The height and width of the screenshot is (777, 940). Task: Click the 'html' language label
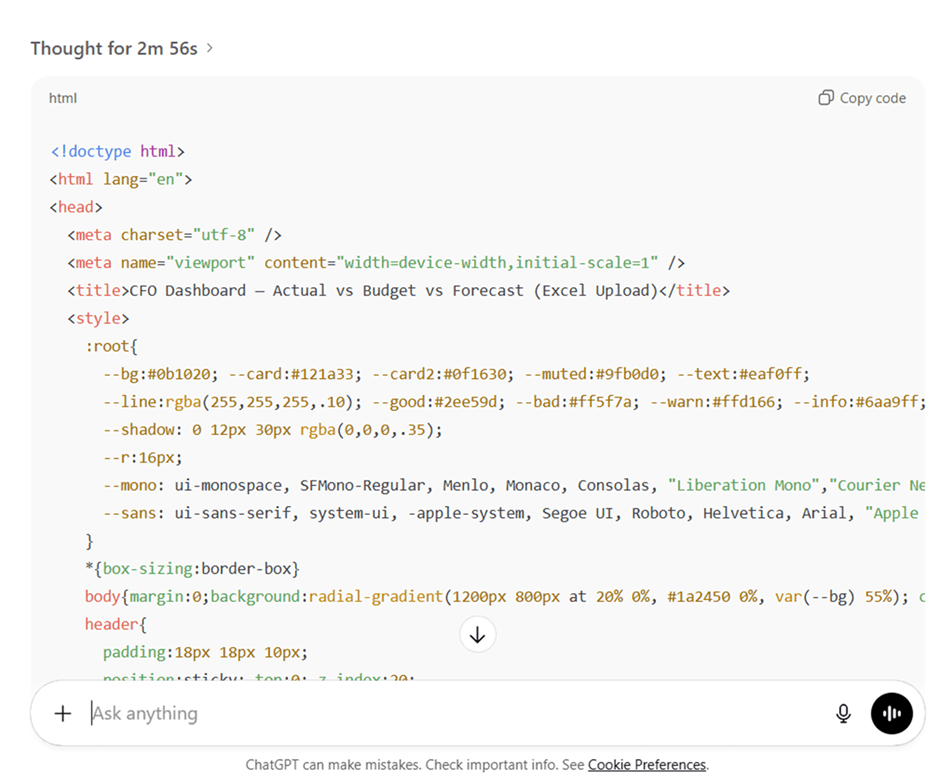[63, 98]
